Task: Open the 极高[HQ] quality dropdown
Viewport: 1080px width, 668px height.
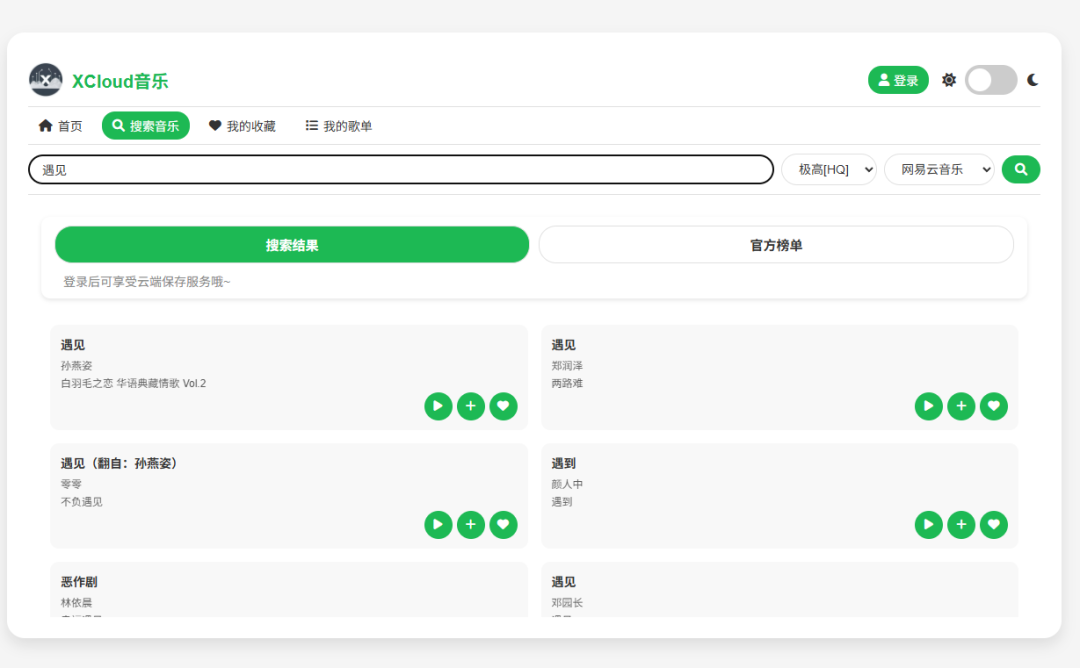Action: (x=828, y=169)
